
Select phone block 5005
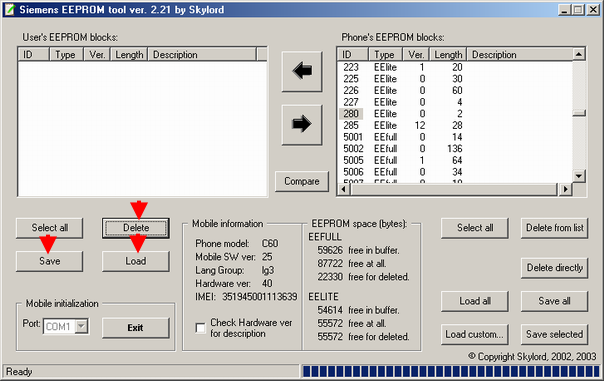tap(353, 160)
